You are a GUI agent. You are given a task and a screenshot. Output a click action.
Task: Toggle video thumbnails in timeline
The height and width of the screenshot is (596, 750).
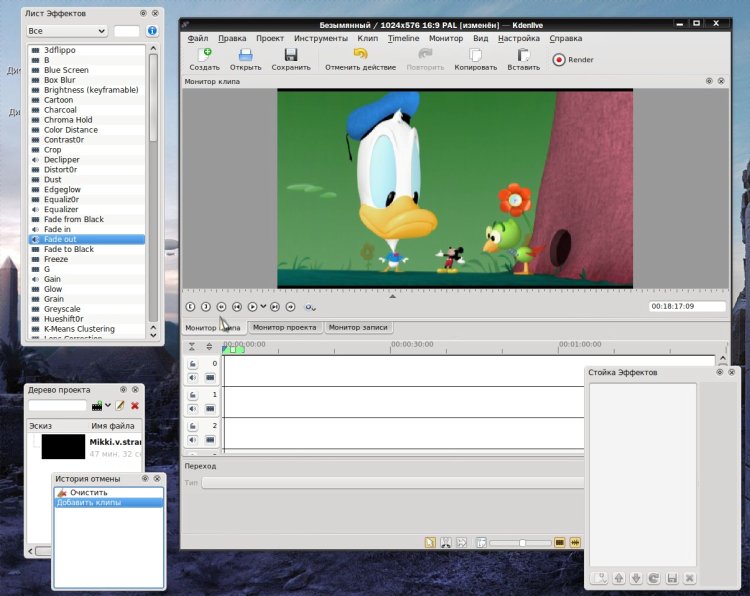tap(559, 542)
